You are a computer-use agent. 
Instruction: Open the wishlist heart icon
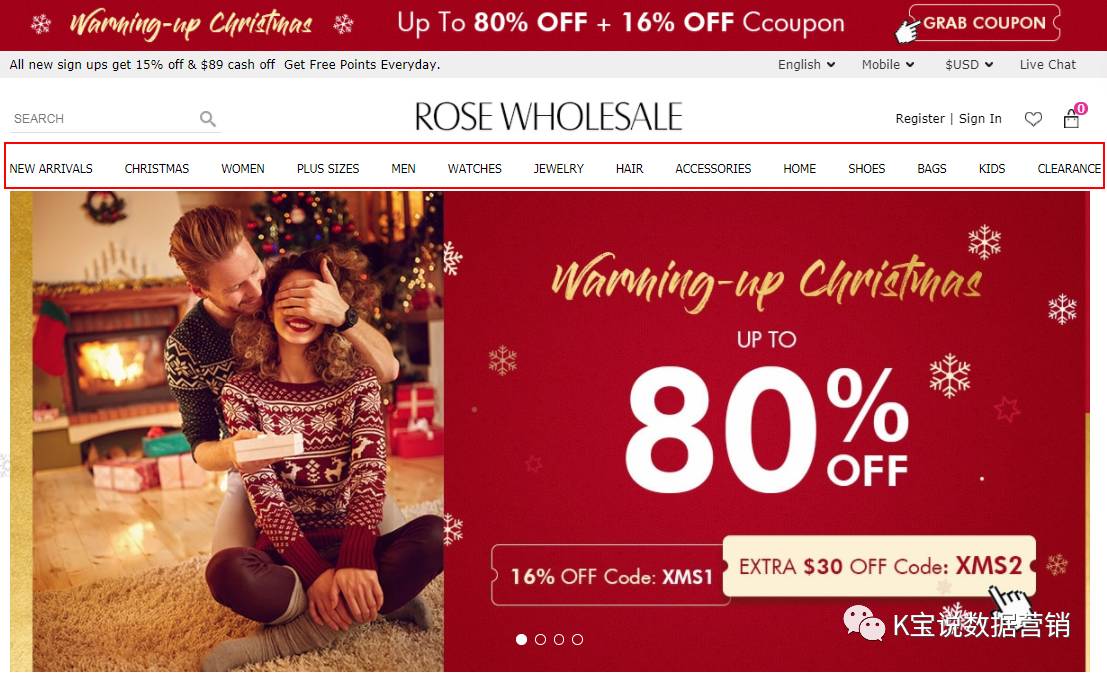[x=1033, y=119]
